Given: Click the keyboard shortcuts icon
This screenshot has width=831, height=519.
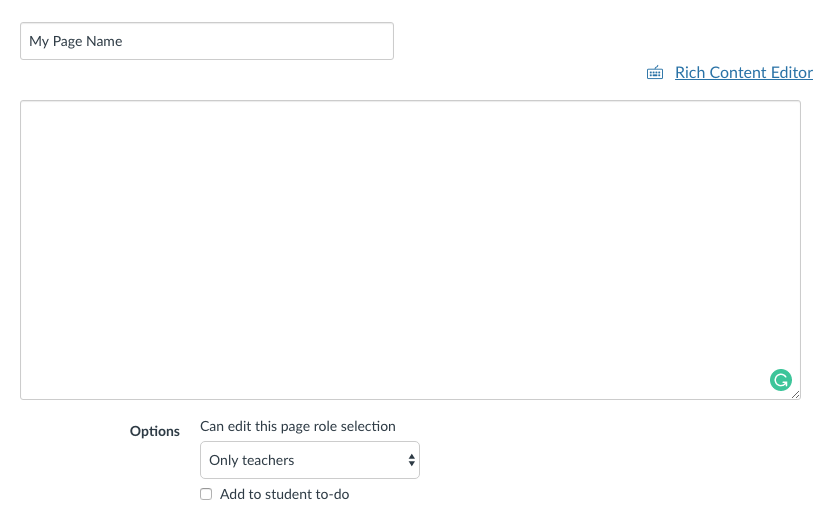Looking at the screenshot, I should (x=655, y=73).
